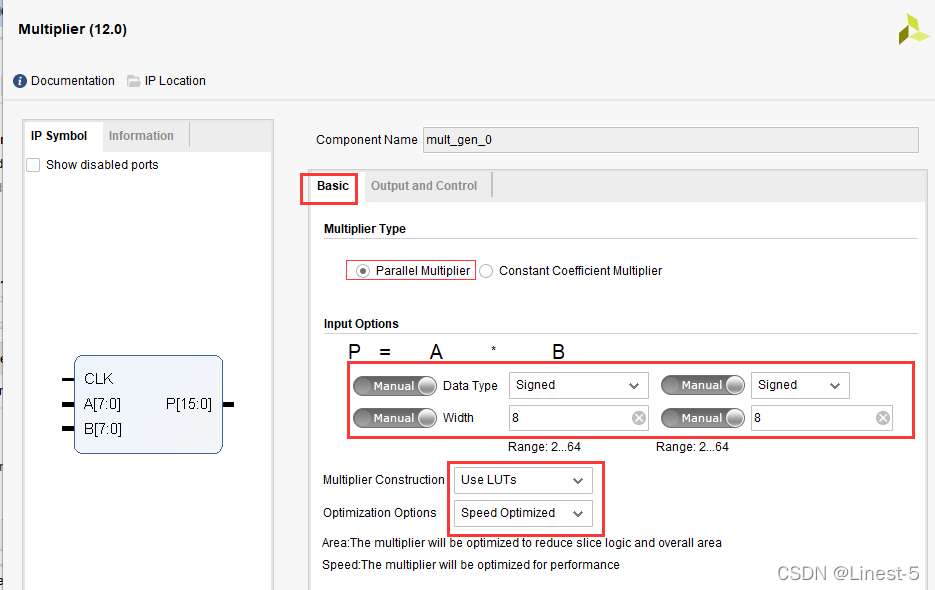Image resolution: width=935 pixels, height=590 pixels.
Task: Clear the A width field with X icon
Action: coord(639,418)
